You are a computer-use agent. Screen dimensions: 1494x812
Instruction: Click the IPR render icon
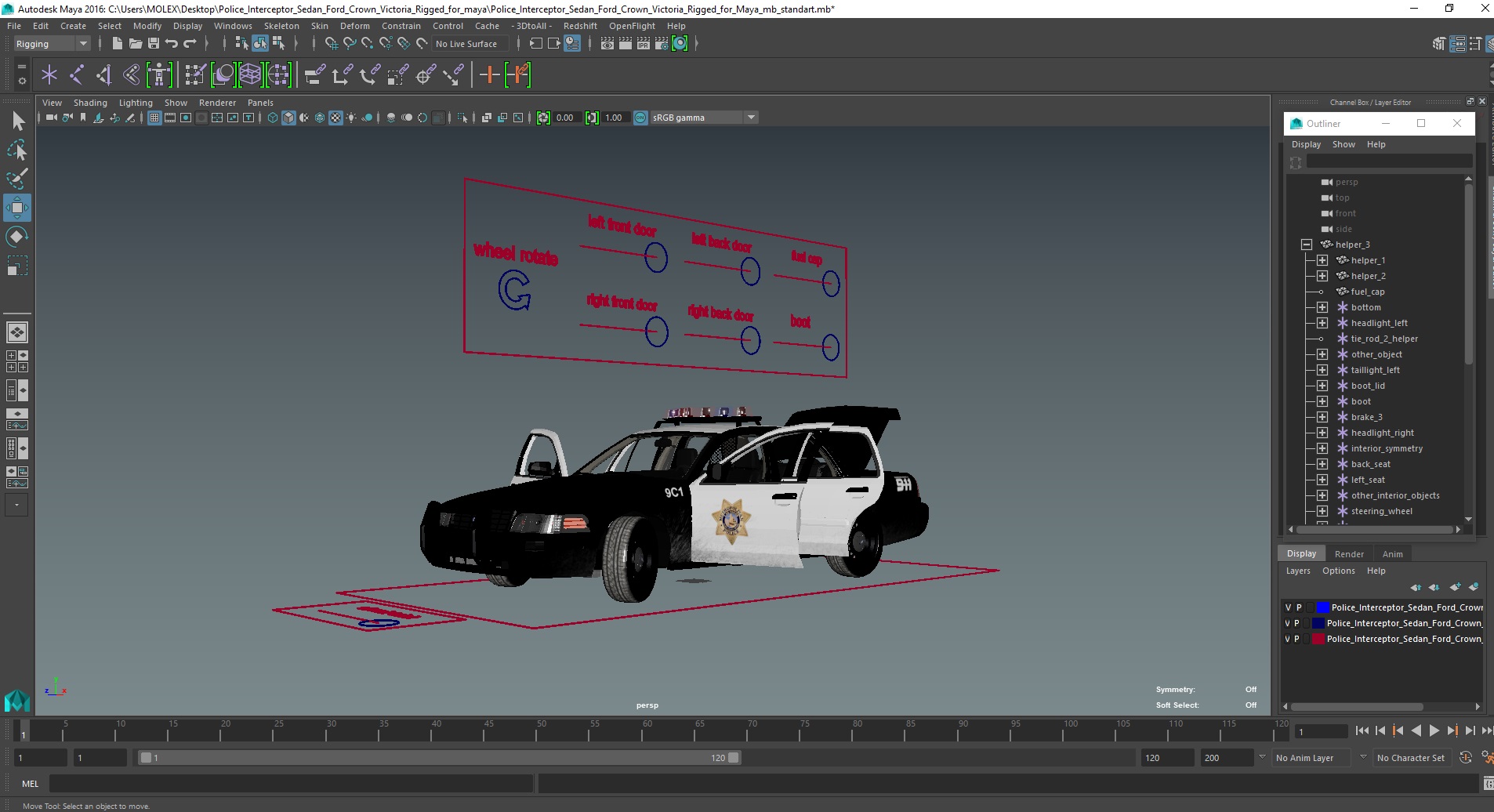(644, 44)
